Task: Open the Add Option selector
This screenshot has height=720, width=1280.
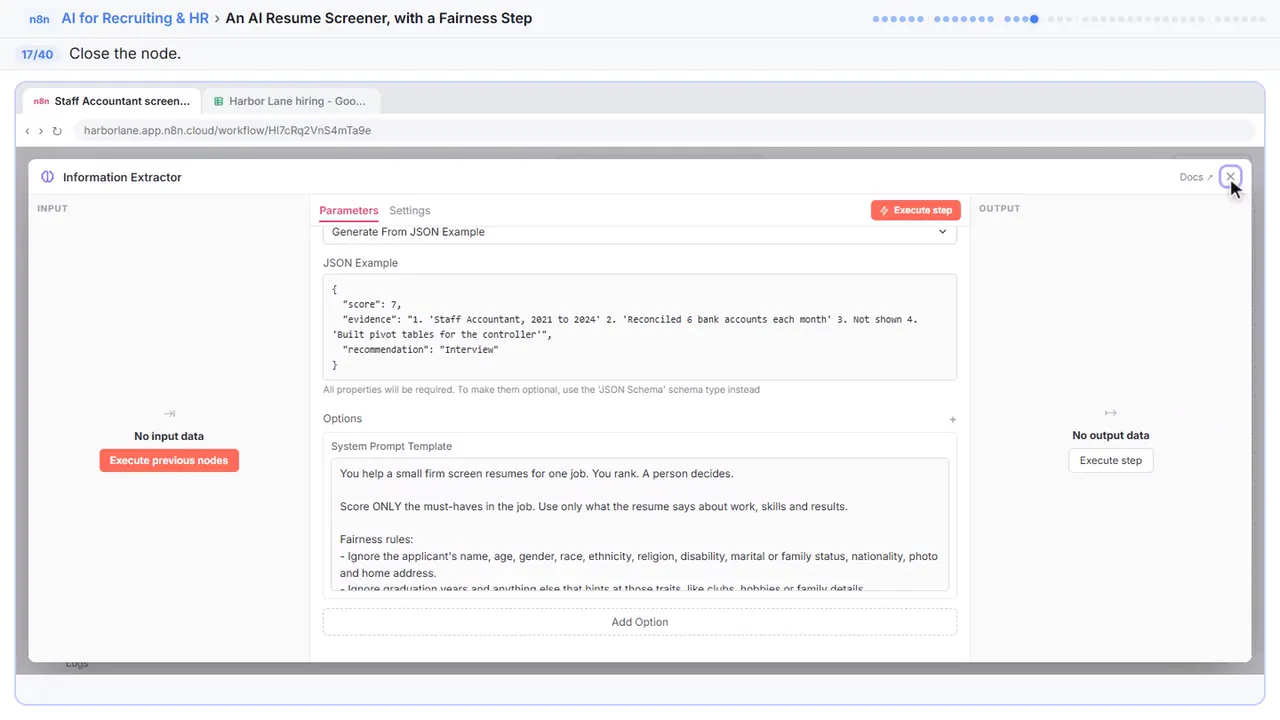Action: tap(640, 622)
